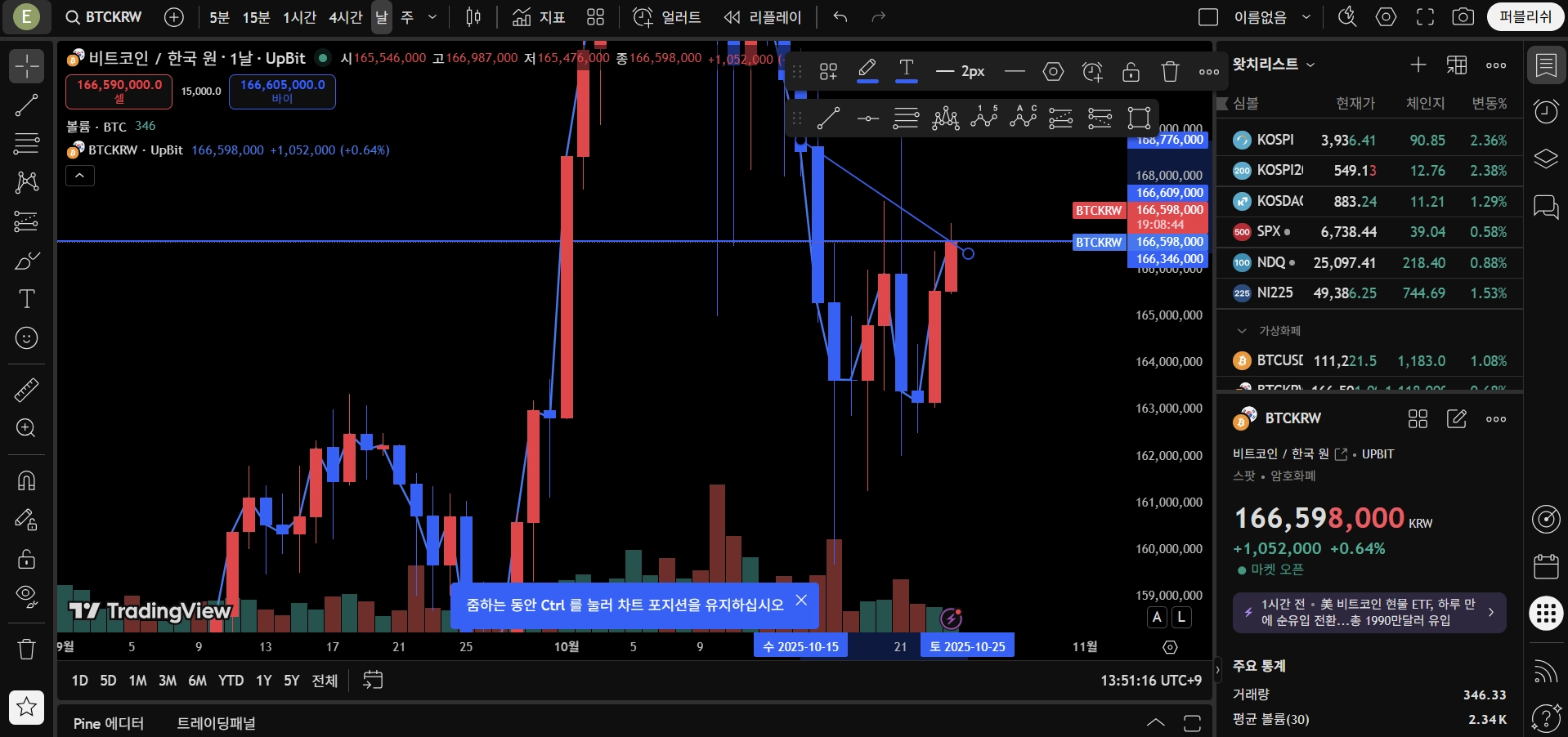
Task: Expand the 왓치리스트 dropdown menu
Action: pos(1274,65)
